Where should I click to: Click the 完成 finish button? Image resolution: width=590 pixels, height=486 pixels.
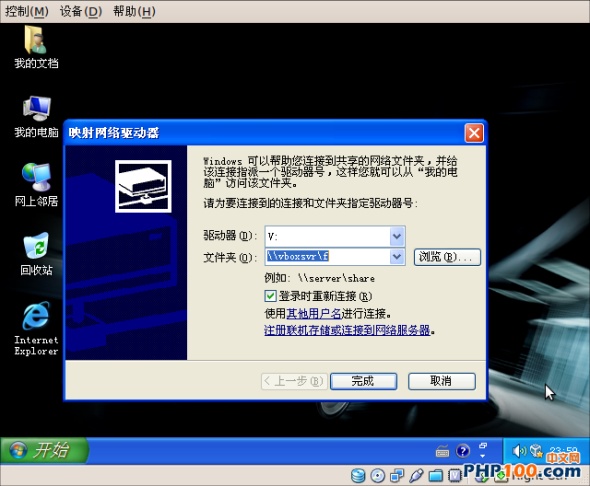[363, 381]
